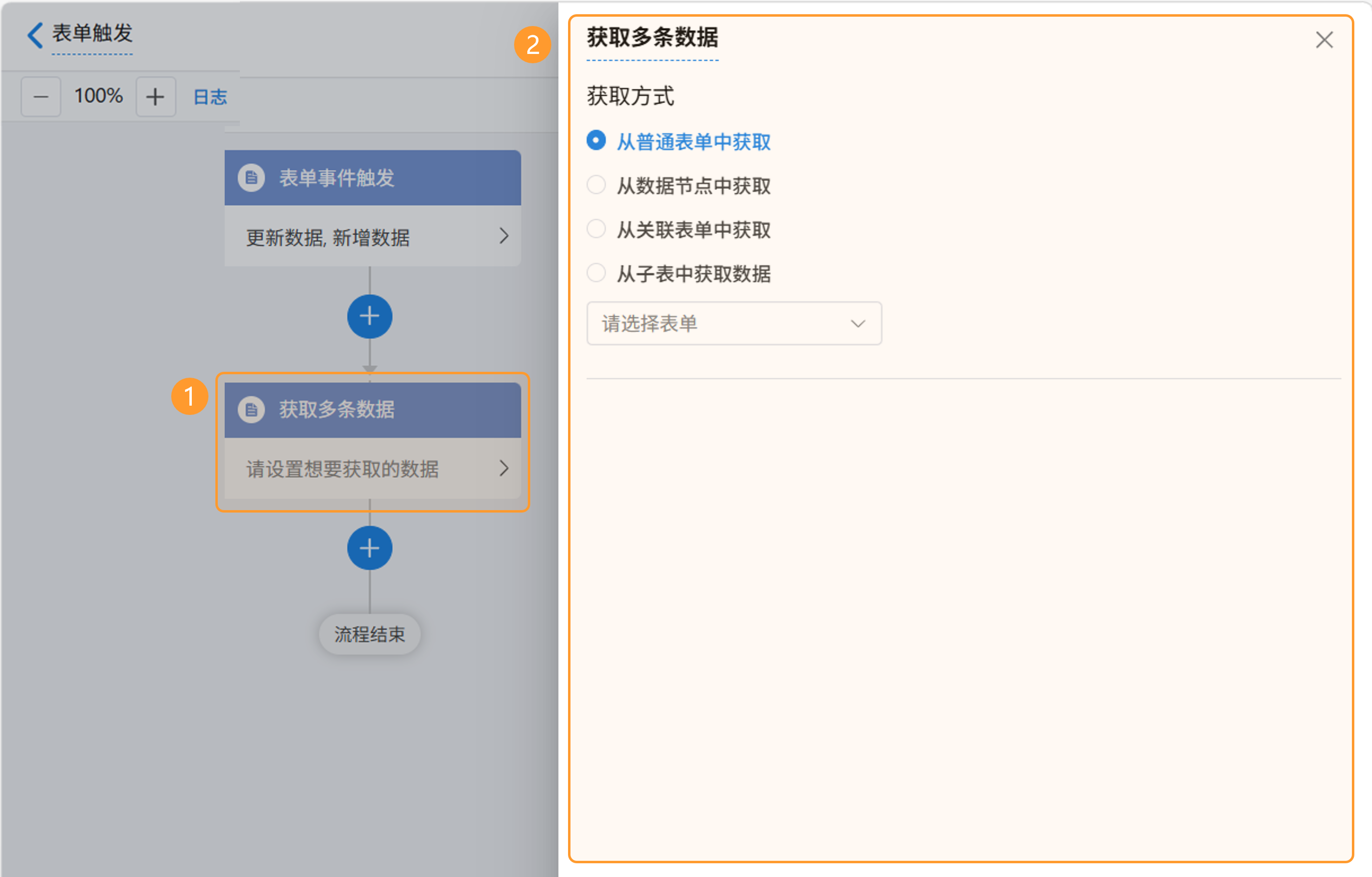Expand 更新数据, 新增数据 chevron
Viewport: 1372px width, 877px height.
pos(504,236)
